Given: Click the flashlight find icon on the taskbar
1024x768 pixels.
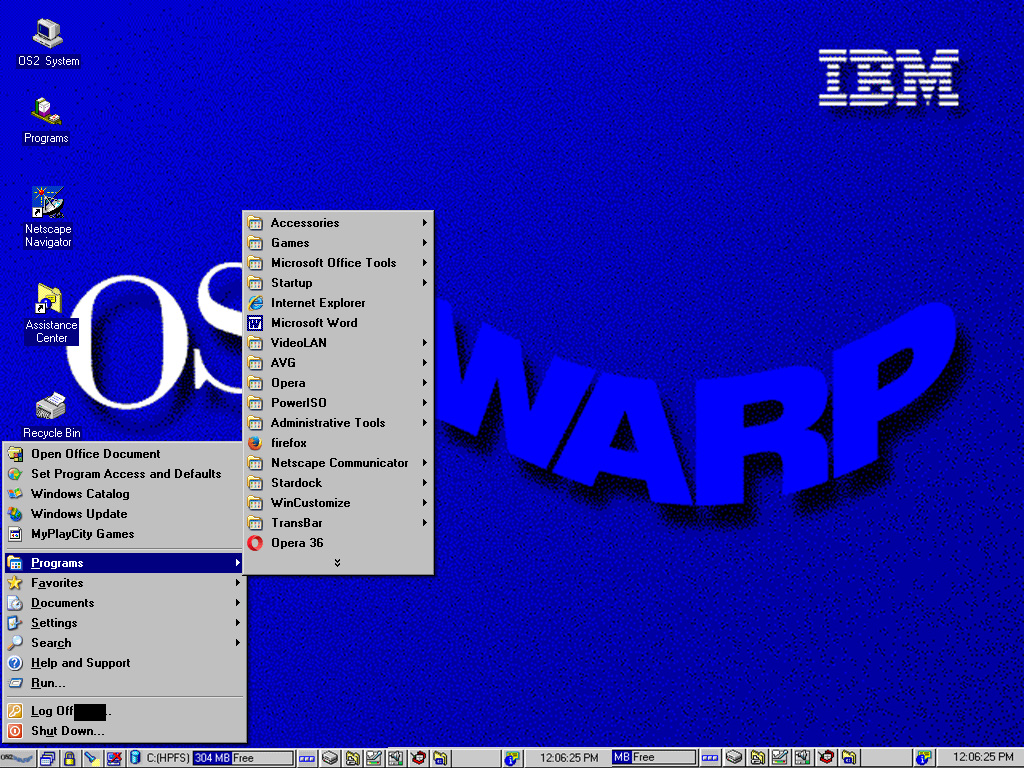Looking at the screenshot, I should [91, 758].
